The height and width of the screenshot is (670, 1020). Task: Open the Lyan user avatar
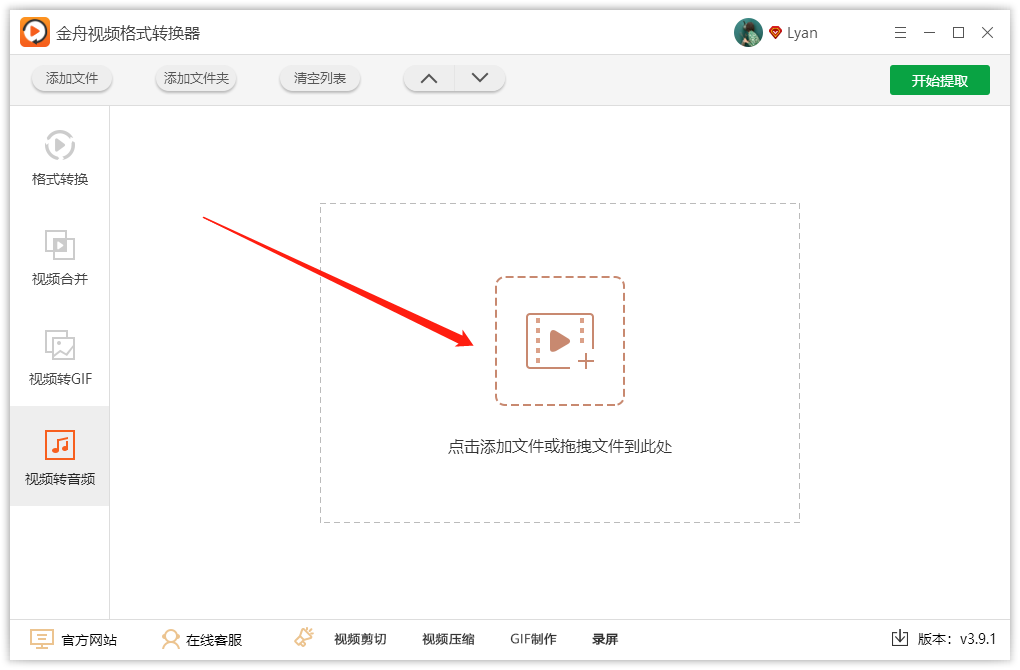coord(748,33)
